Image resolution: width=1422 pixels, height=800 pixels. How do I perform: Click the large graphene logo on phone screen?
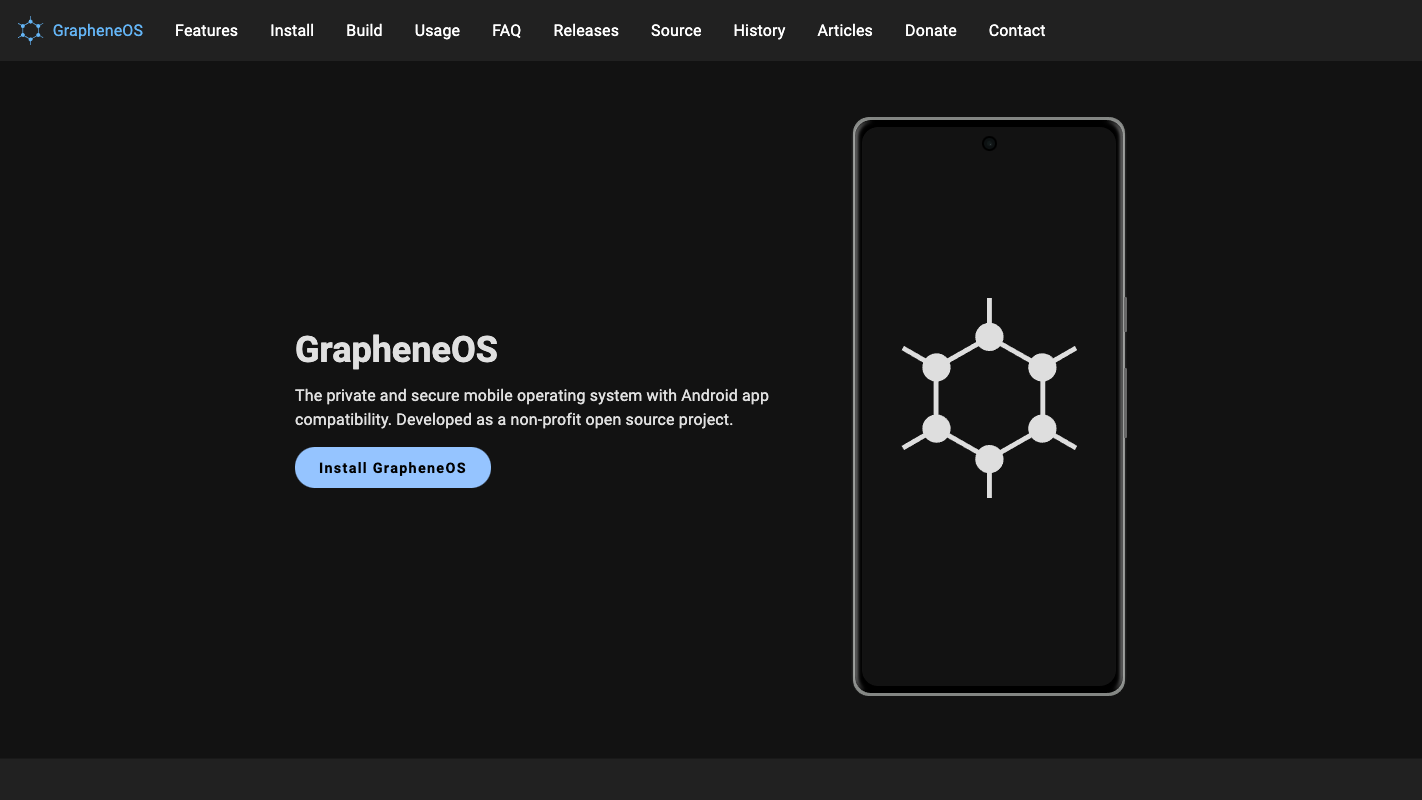(989, 398)
